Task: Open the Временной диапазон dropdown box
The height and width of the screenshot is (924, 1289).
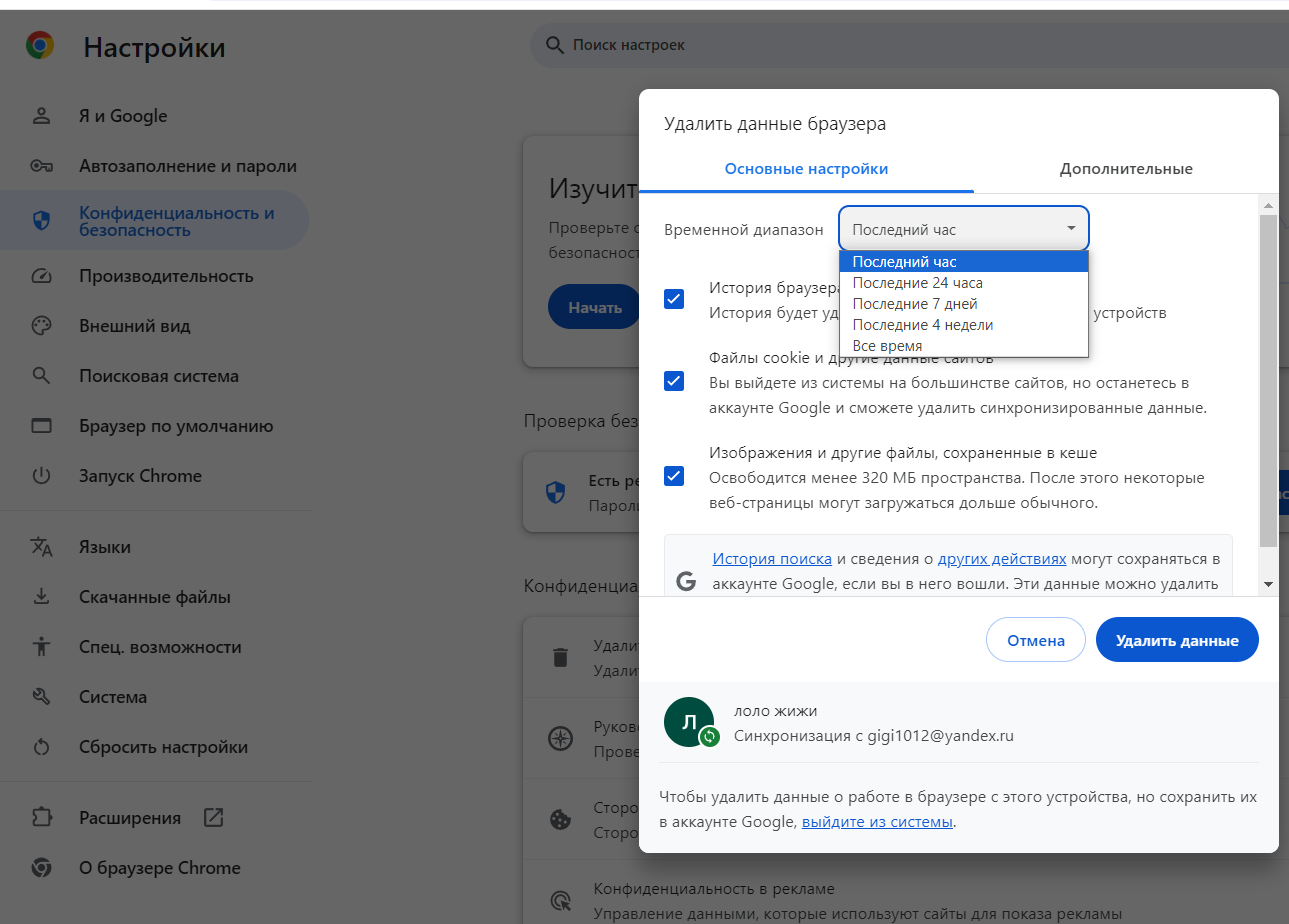Action: click(x=964, y=229)
